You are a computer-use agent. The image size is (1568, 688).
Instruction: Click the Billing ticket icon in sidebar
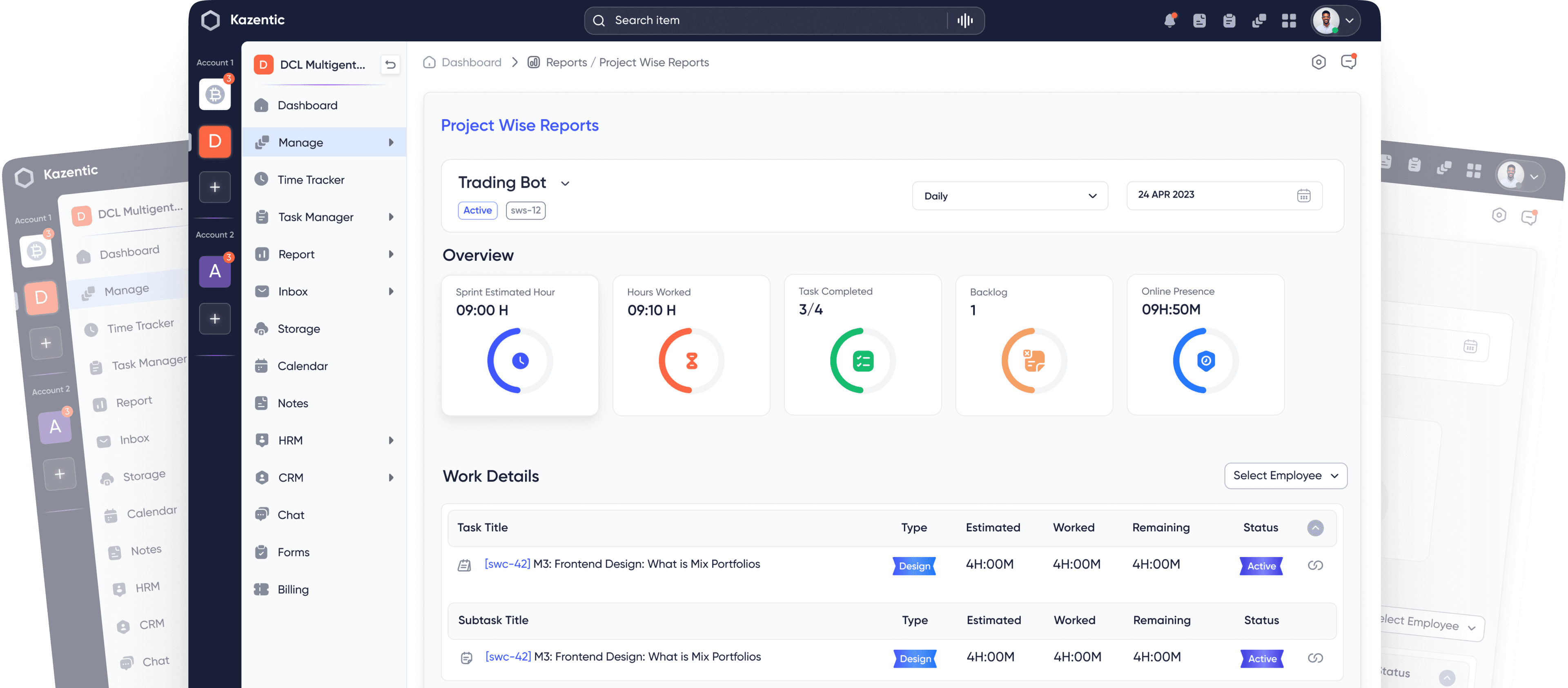tap(262, 589)
